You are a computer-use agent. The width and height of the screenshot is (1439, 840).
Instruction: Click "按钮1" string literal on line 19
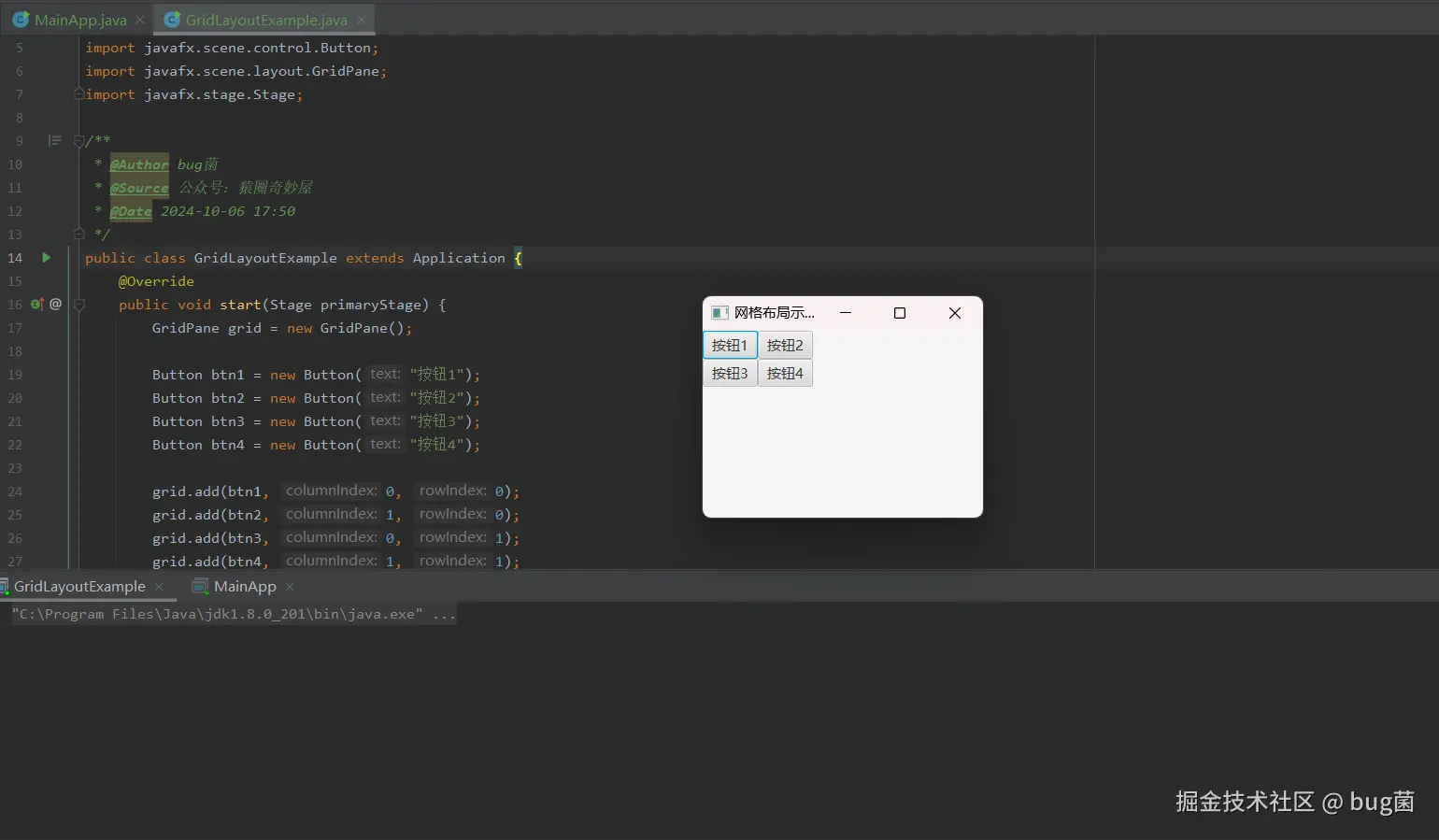point(437,375)
